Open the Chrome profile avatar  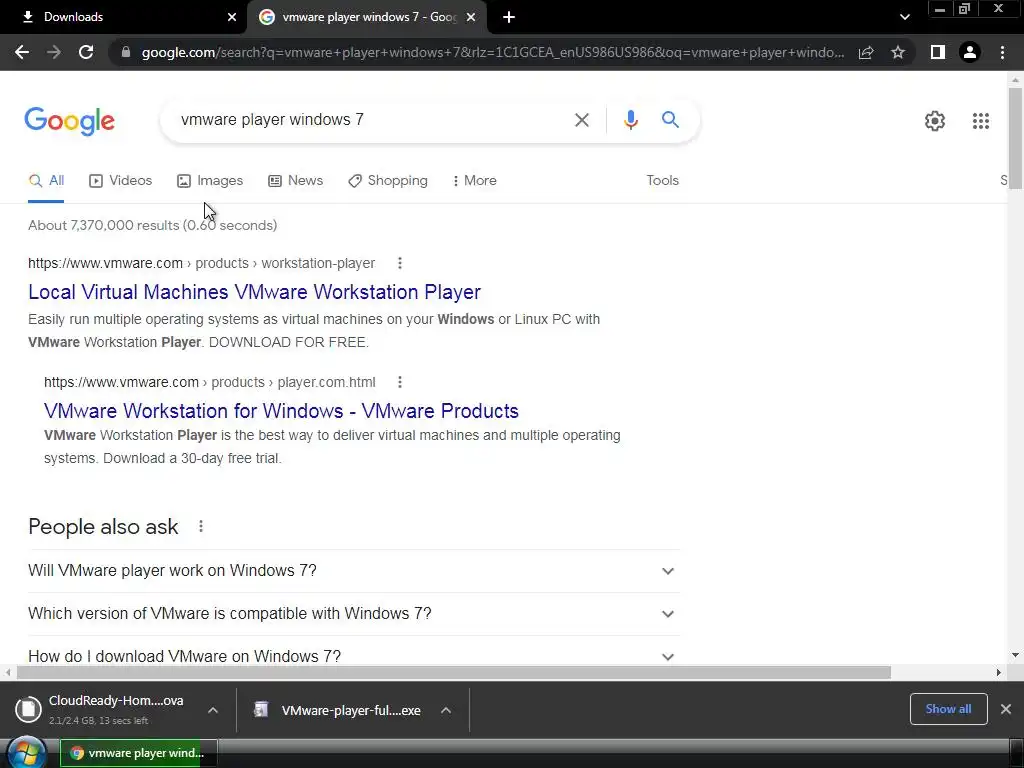point(970,52)
